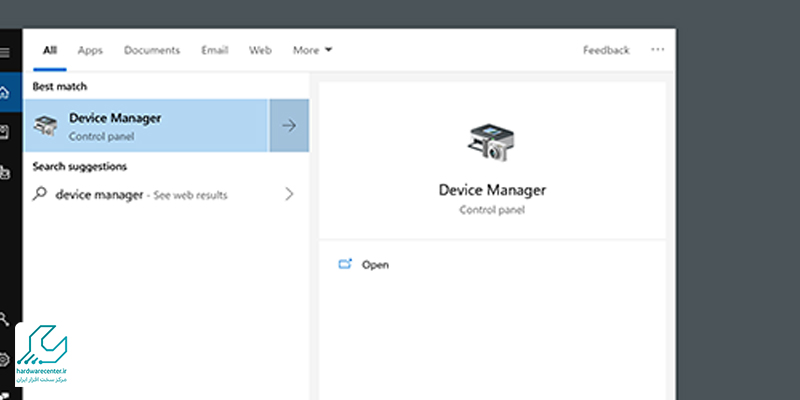800x400 pixels.
Task: Click the Open action label
Action: tap(375, 265)
